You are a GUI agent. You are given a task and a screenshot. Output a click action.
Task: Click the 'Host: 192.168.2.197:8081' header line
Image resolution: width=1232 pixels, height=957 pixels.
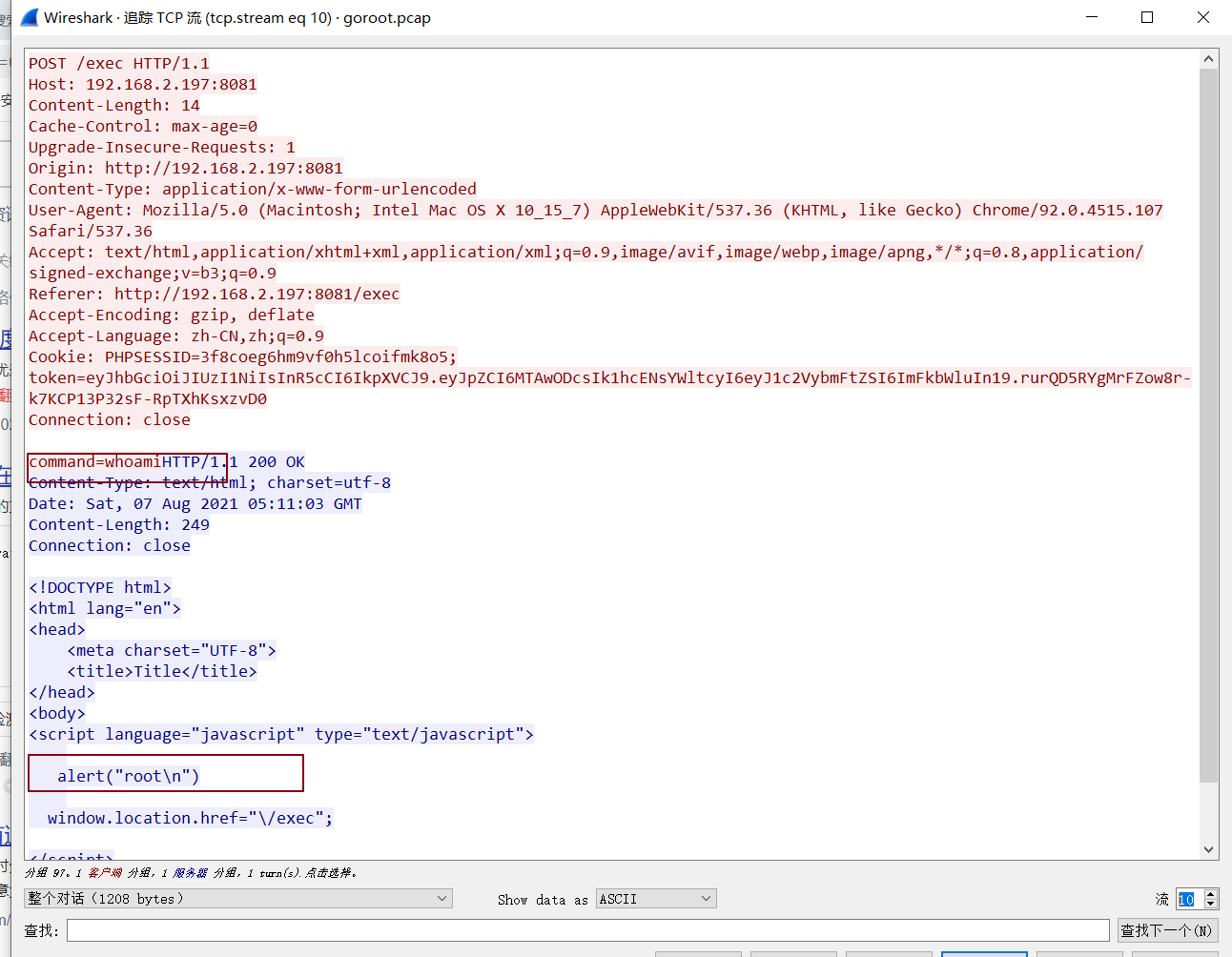pos(143,85)
